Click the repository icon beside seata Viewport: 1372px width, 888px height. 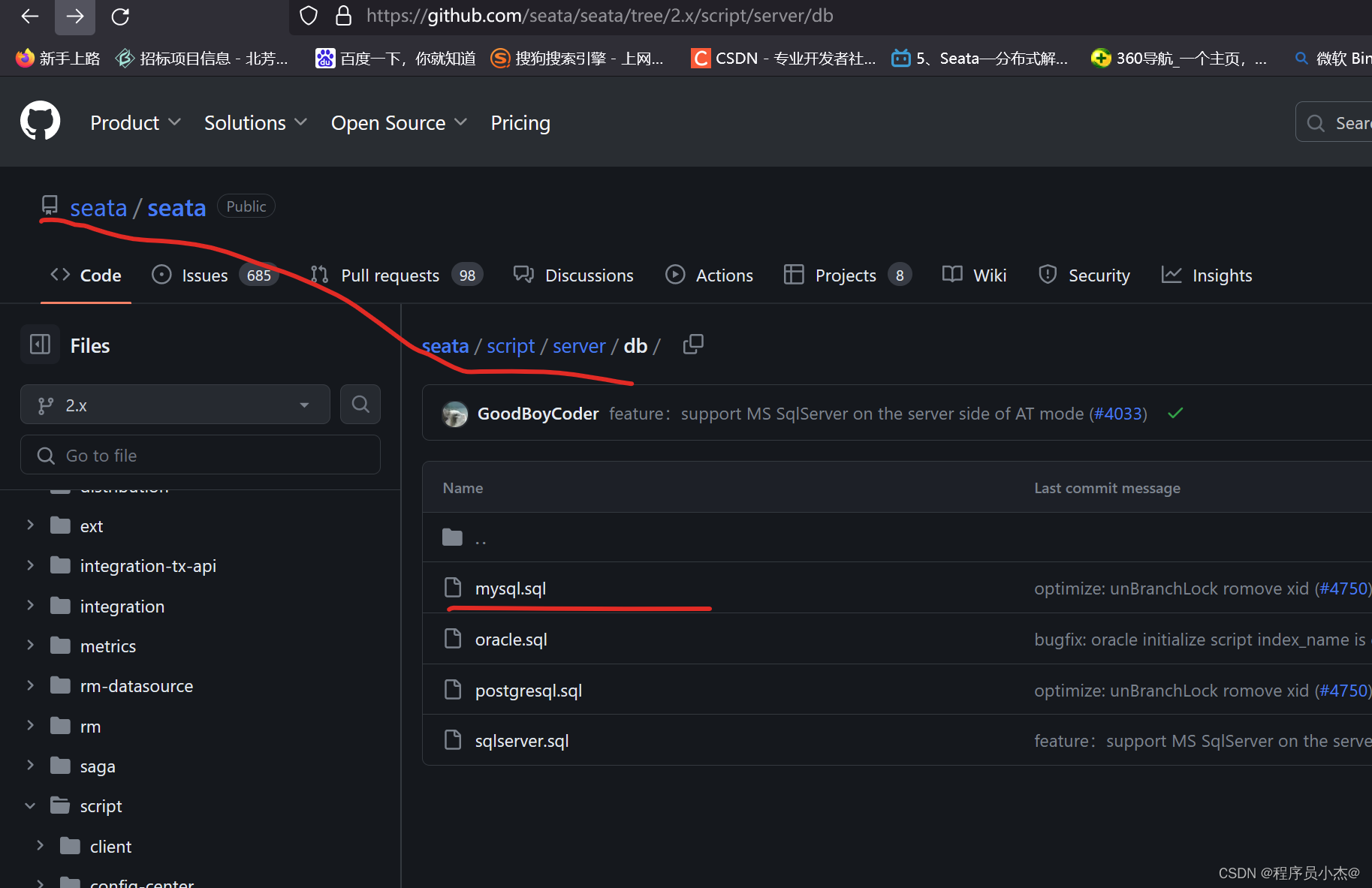(x=50, y=206)
